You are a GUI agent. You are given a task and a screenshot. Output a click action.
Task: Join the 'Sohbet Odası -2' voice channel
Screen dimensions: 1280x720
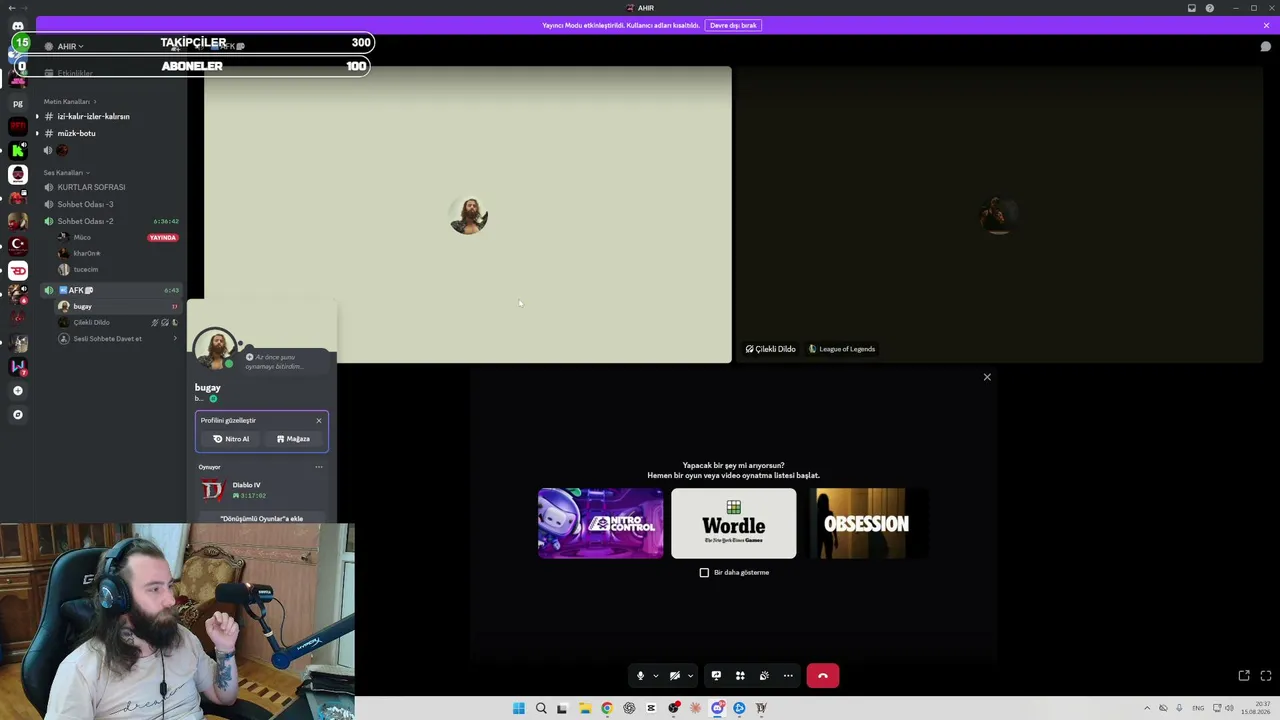coord(85,221)
